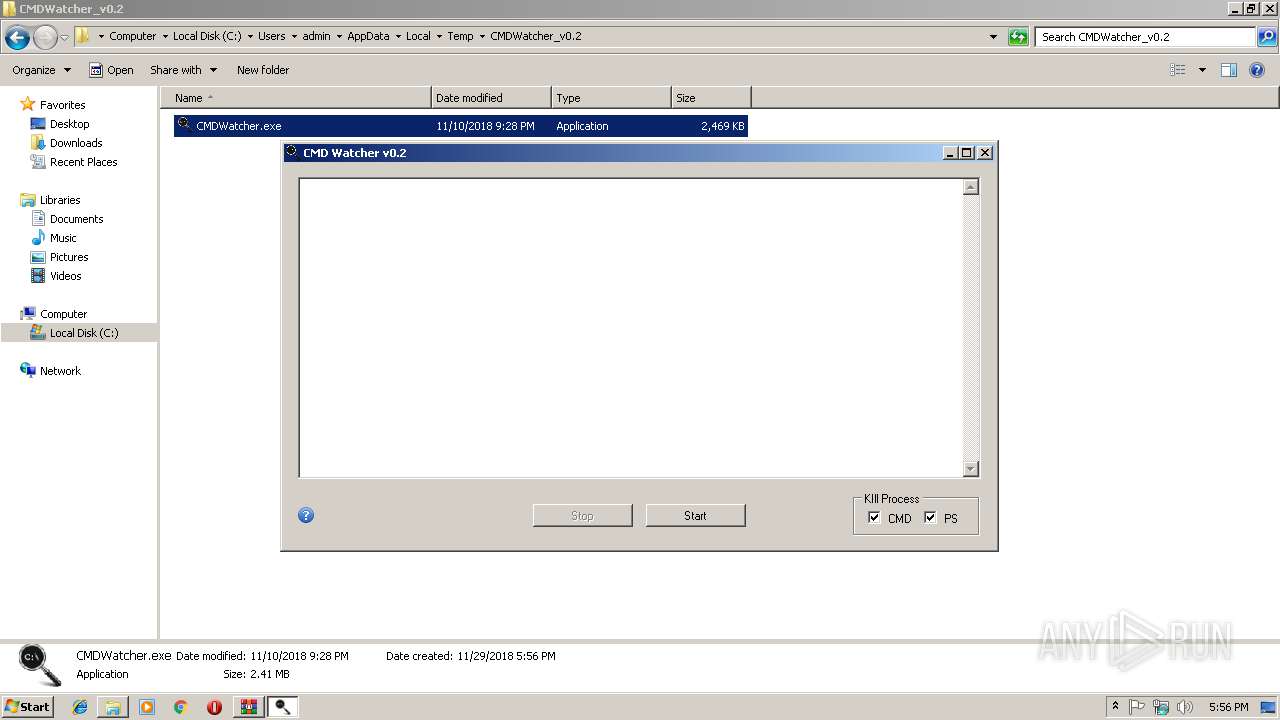Click the Action Center flag tray icon
This screenshot has height=720, width=1280.
[x=1137, y=707]
